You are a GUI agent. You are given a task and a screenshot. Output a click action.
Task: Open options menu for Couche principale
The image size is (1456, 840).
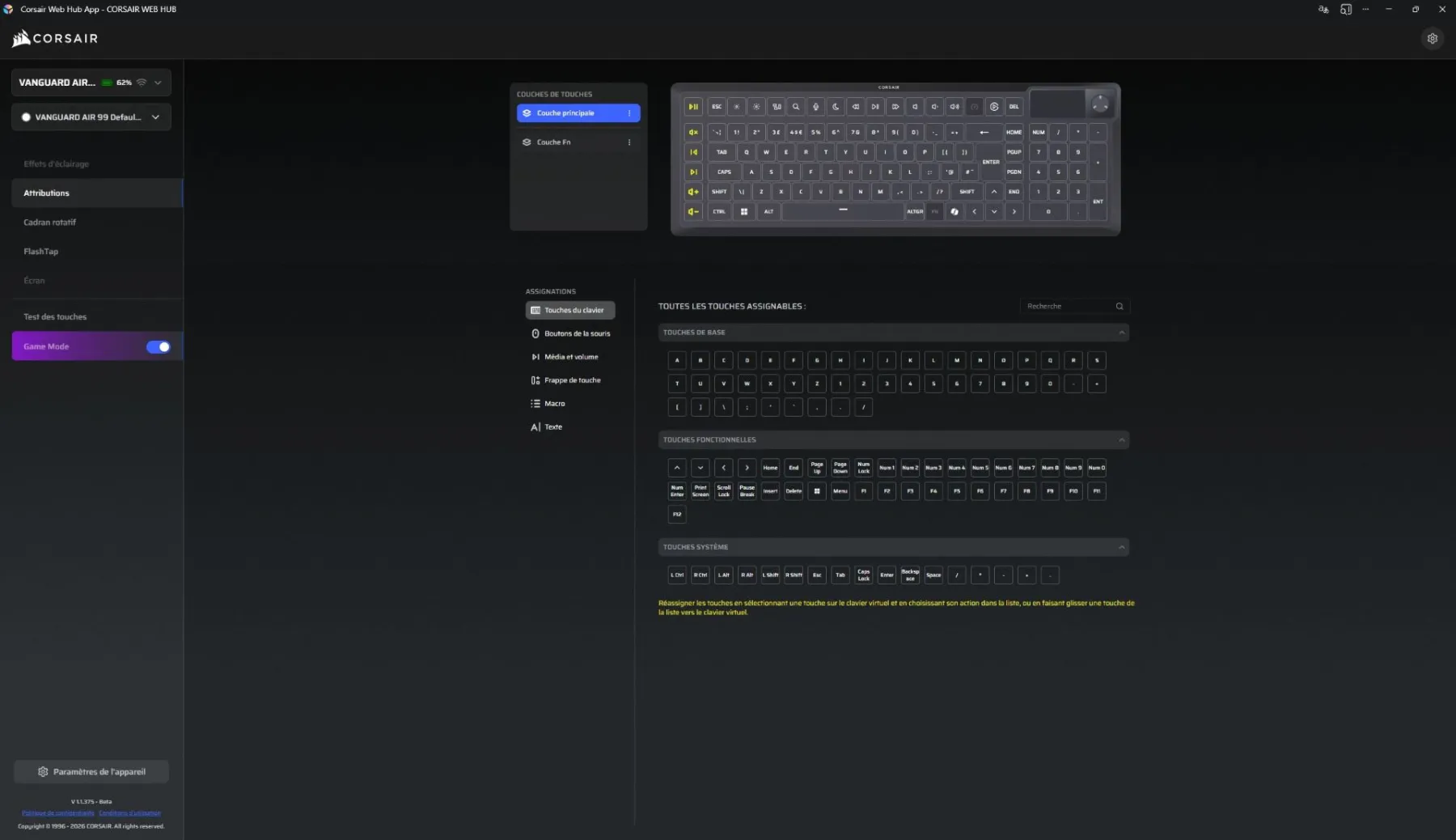click(x=630, y=113)
